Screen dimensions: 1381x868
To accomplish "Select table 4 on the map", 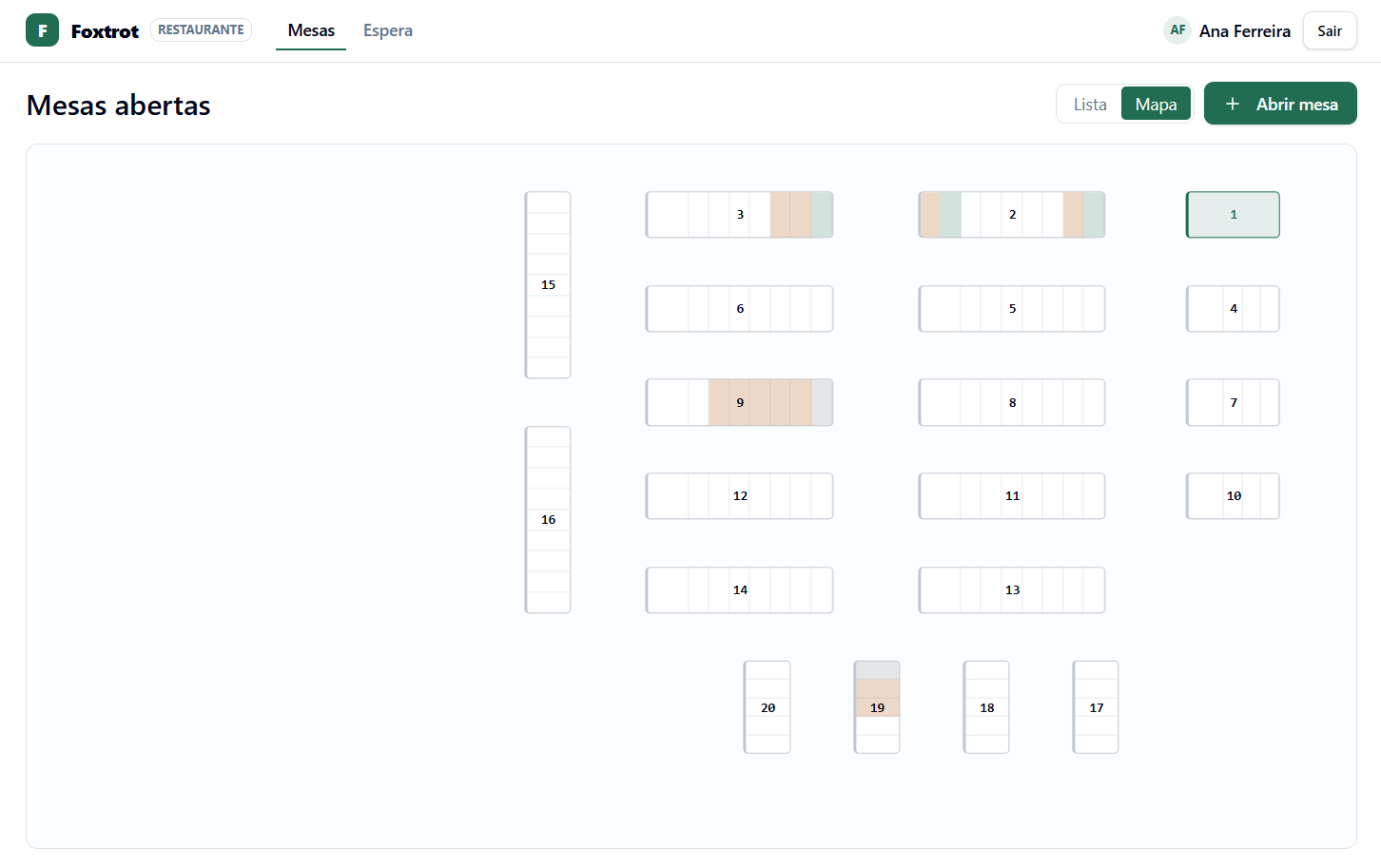I will tap(1233, 309).
